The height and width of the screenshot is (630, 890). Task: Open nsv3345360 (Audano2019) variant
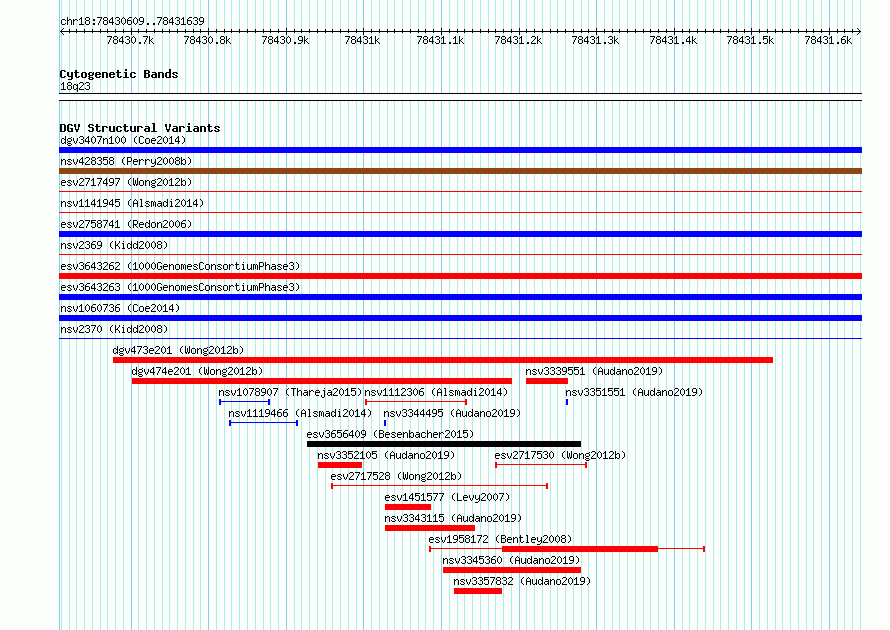pyautogui.click(x=511, y=560)
